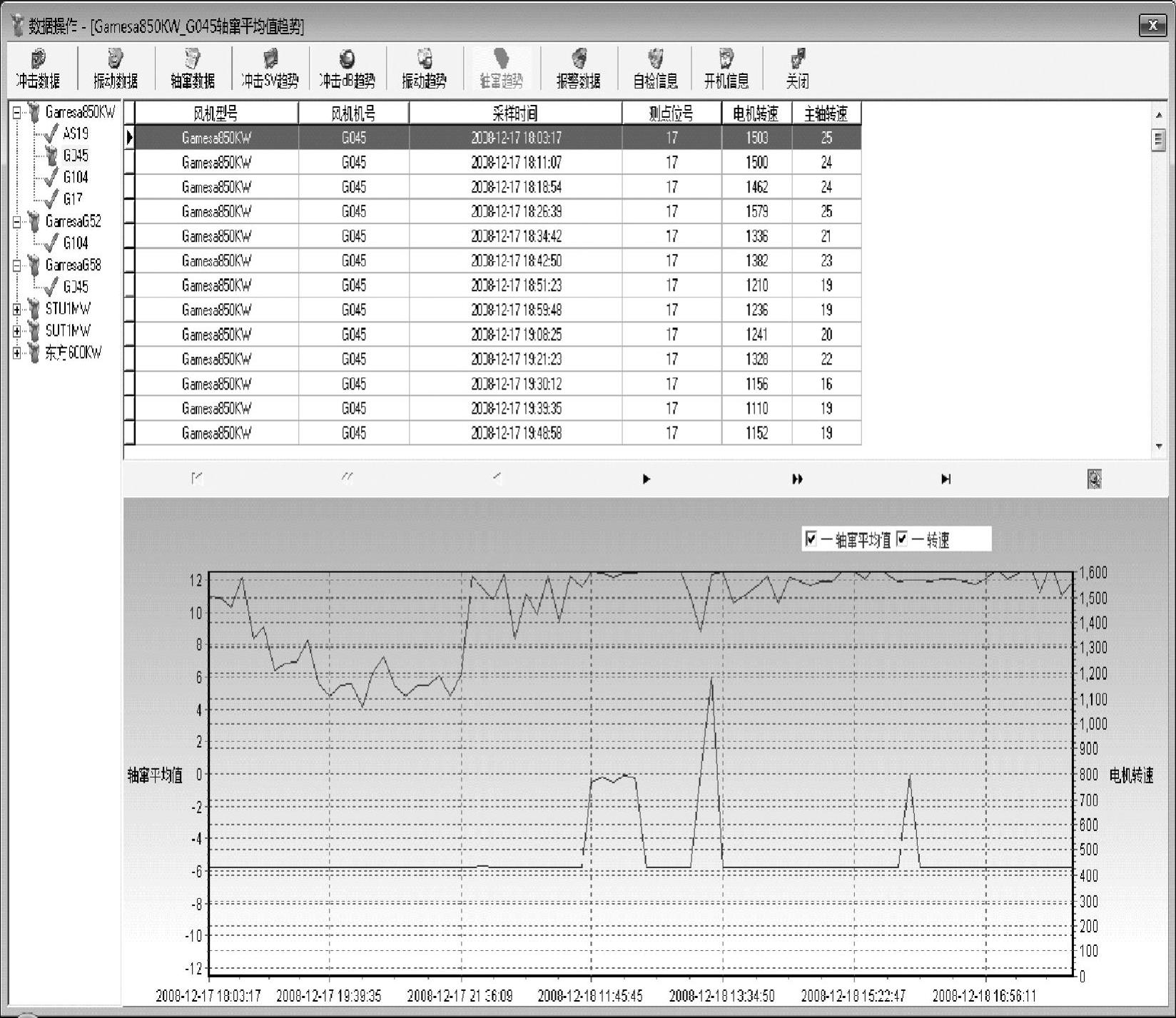Toggle the 转速 series checkbox
Screen dimensions: 1176x1018
[902, 539]
